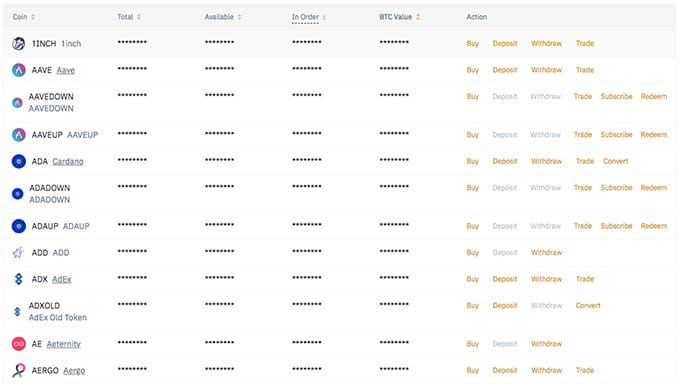
Task: Click the ADADOWN coin logo icon
Action: coord(17,194)
